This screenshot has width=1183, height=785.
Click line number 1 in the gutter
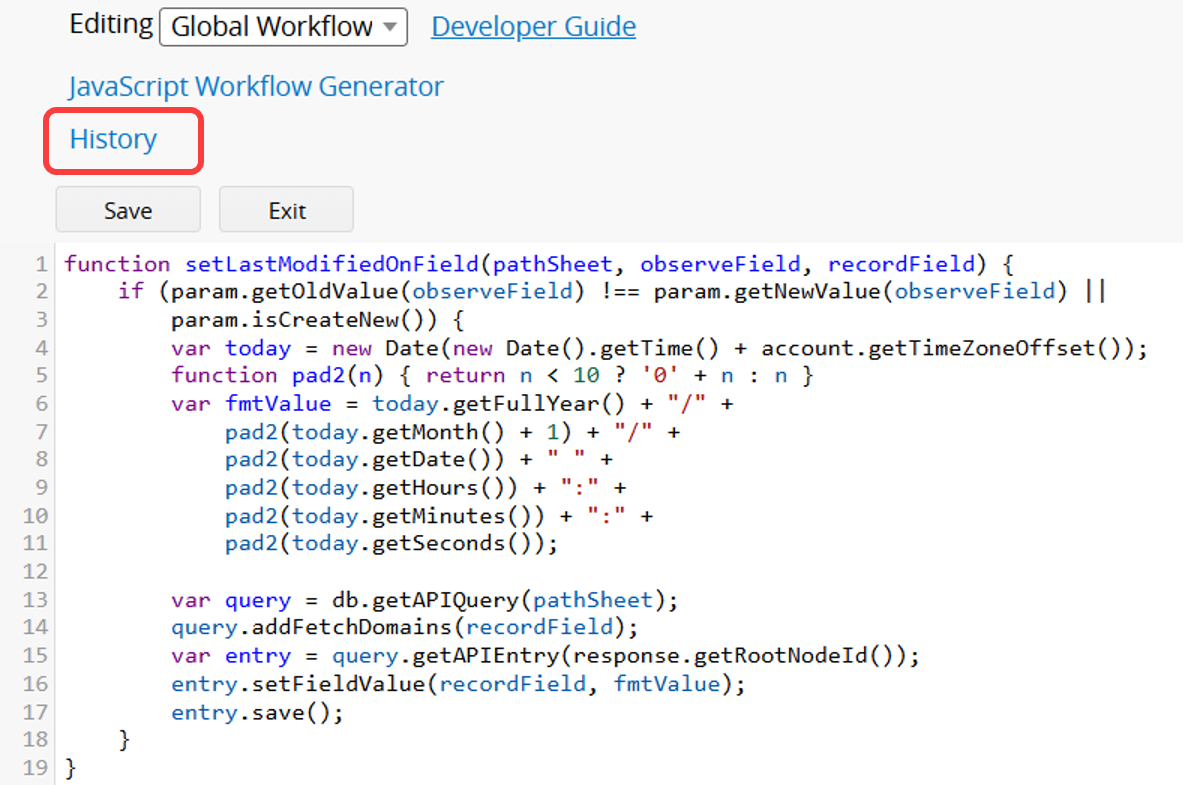pos(40,263)
